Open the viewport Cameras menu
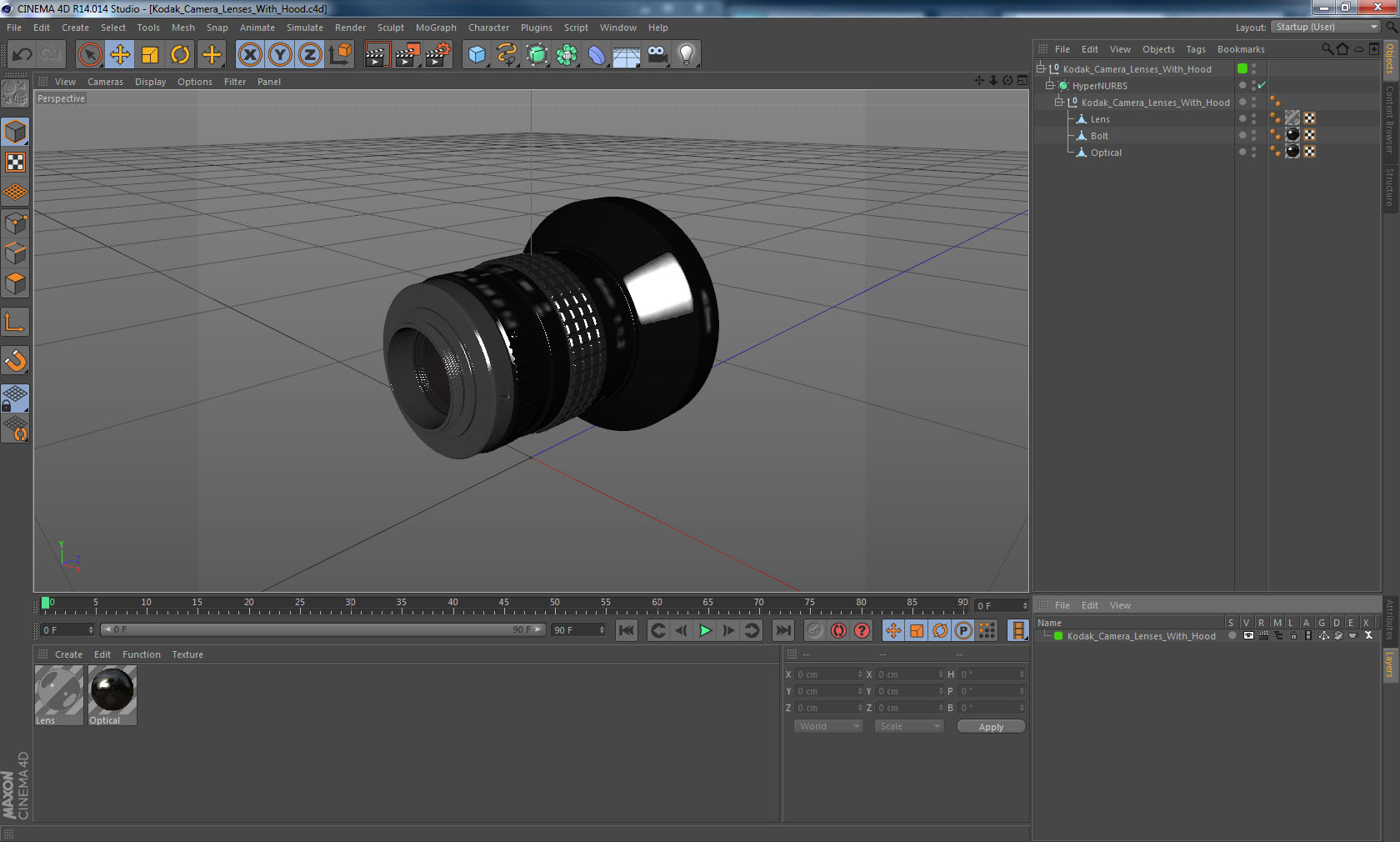1400x842 pixels. pos(105,82)
